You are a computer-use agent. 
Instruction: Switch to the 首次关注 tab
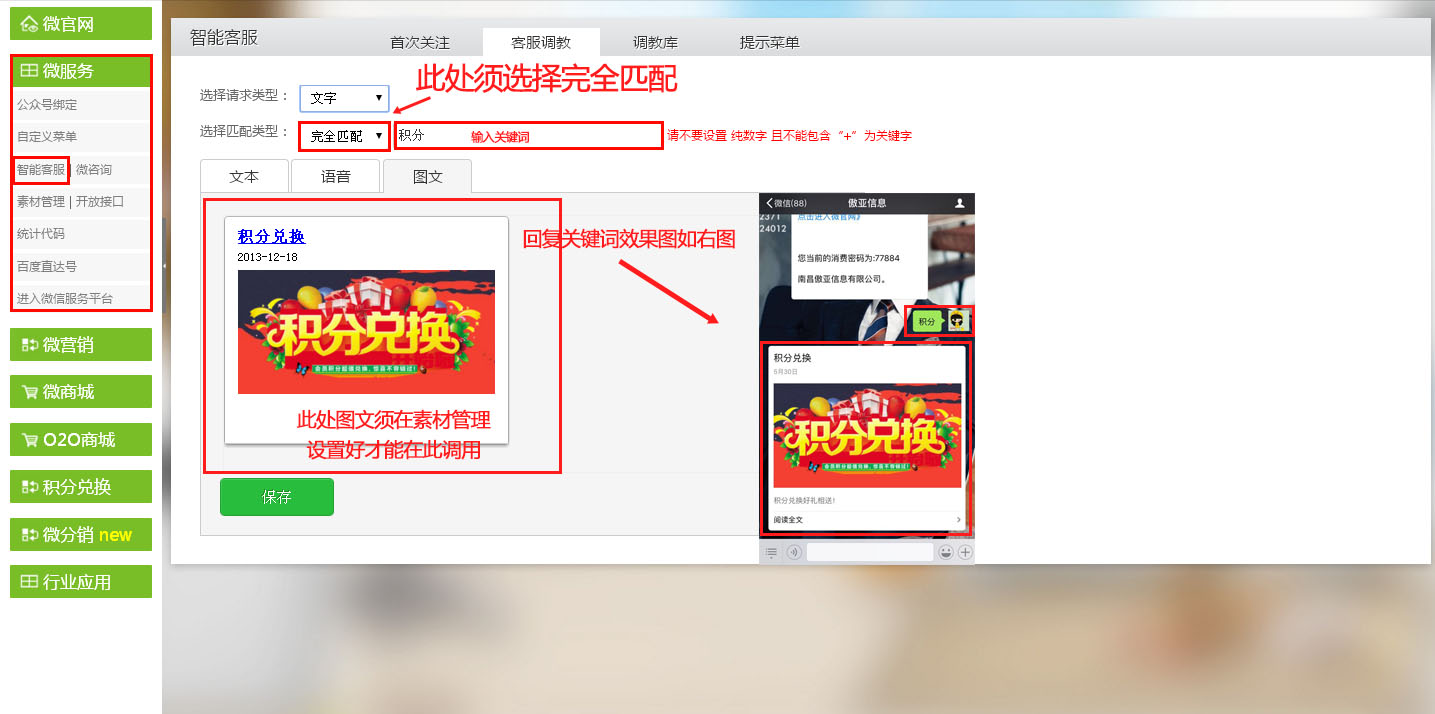pyautogui.click(x=420, y=43)
